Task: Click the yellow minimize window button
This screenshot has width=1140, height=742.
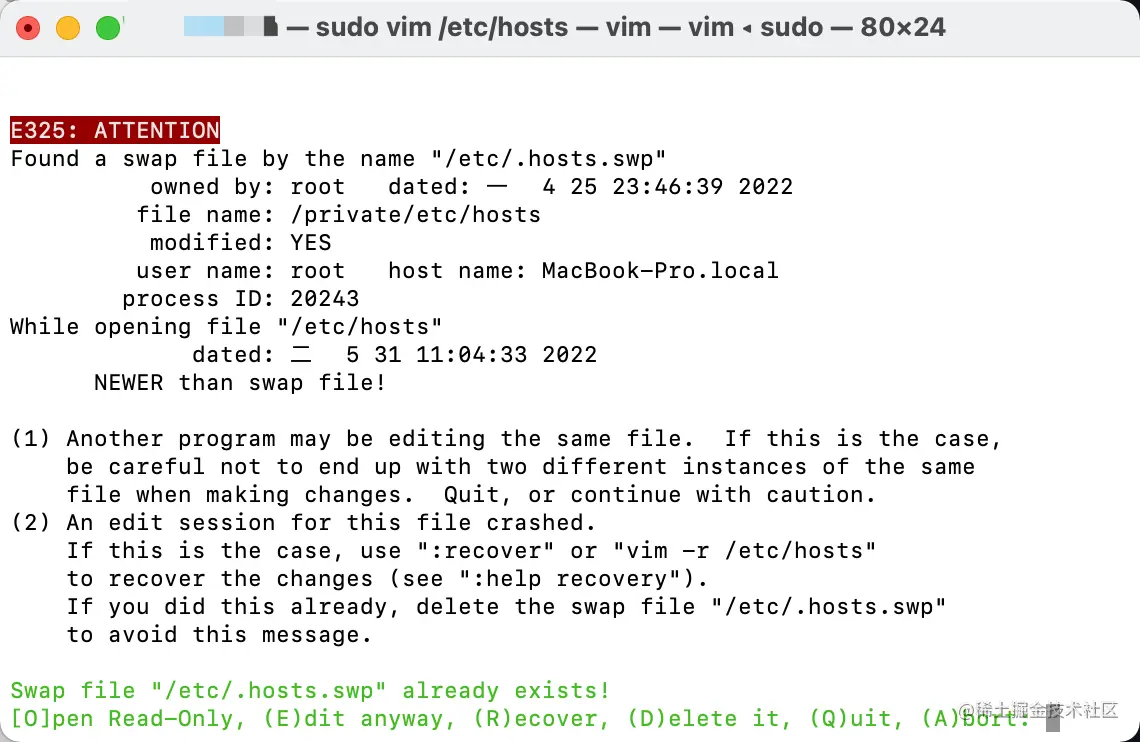Action: point(68,28)
